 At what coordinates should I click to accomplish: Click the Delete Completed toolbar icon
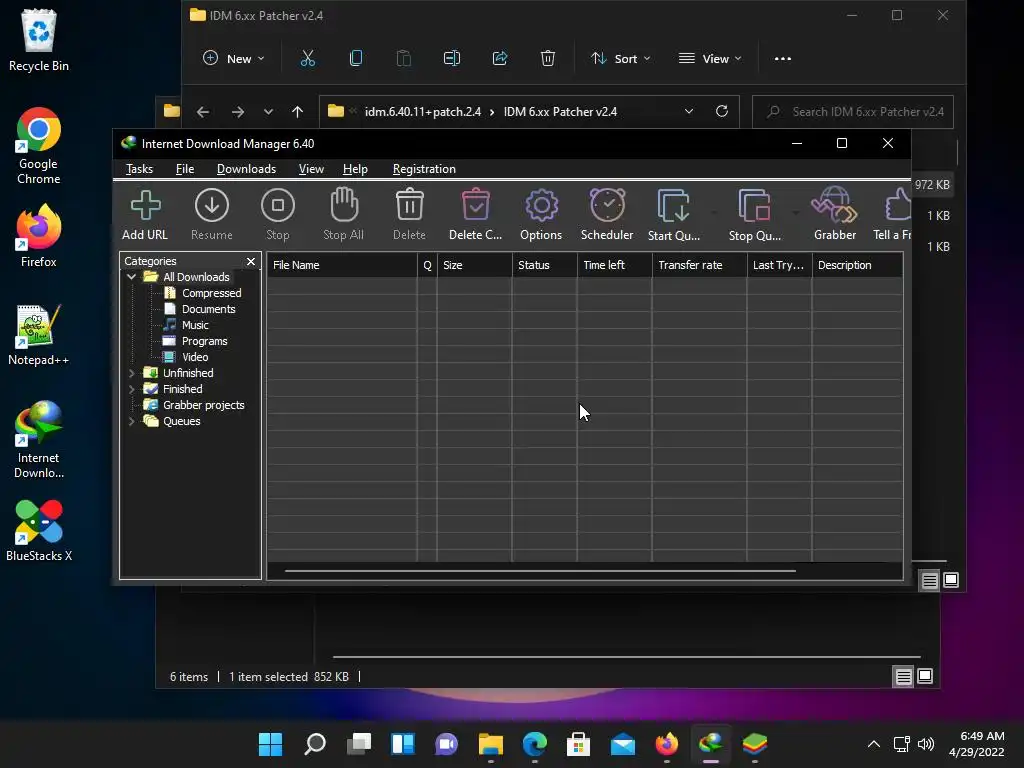[475, 204]
